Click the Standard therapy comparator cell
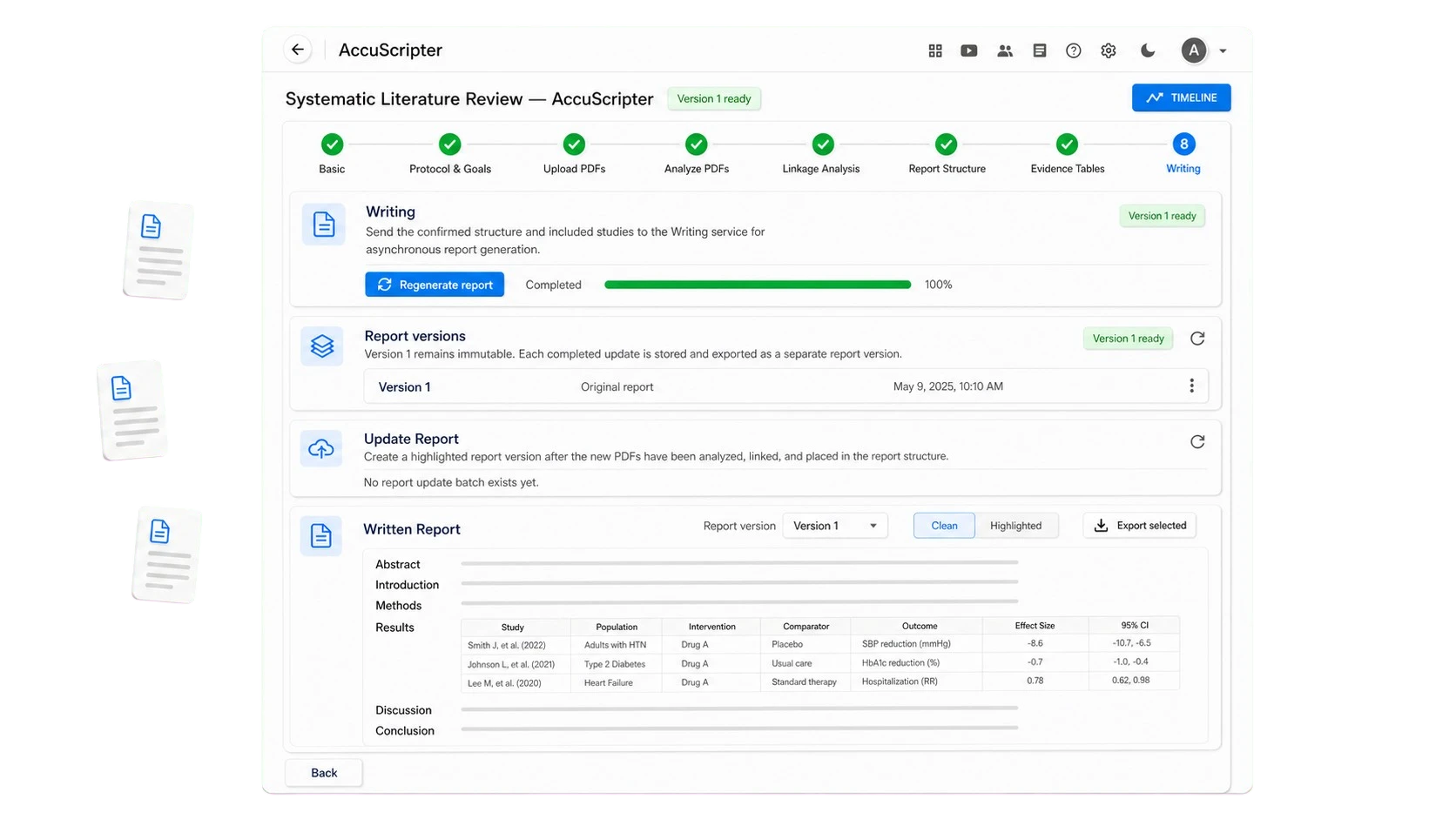 pyautogui.click(x=804, y=682)
